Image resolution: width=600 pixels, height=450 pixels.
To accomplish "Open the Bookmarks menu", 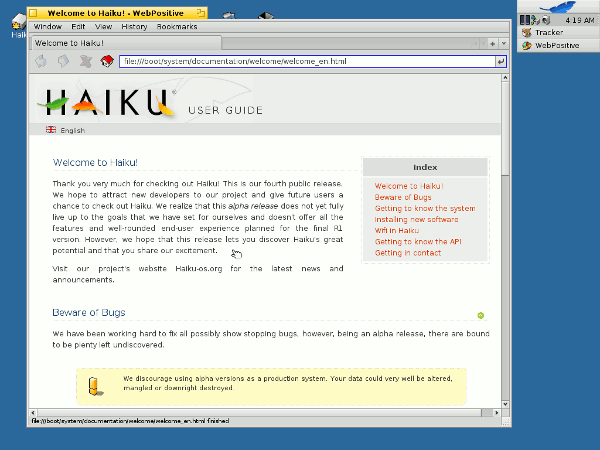I will click(x=177, y=27).
